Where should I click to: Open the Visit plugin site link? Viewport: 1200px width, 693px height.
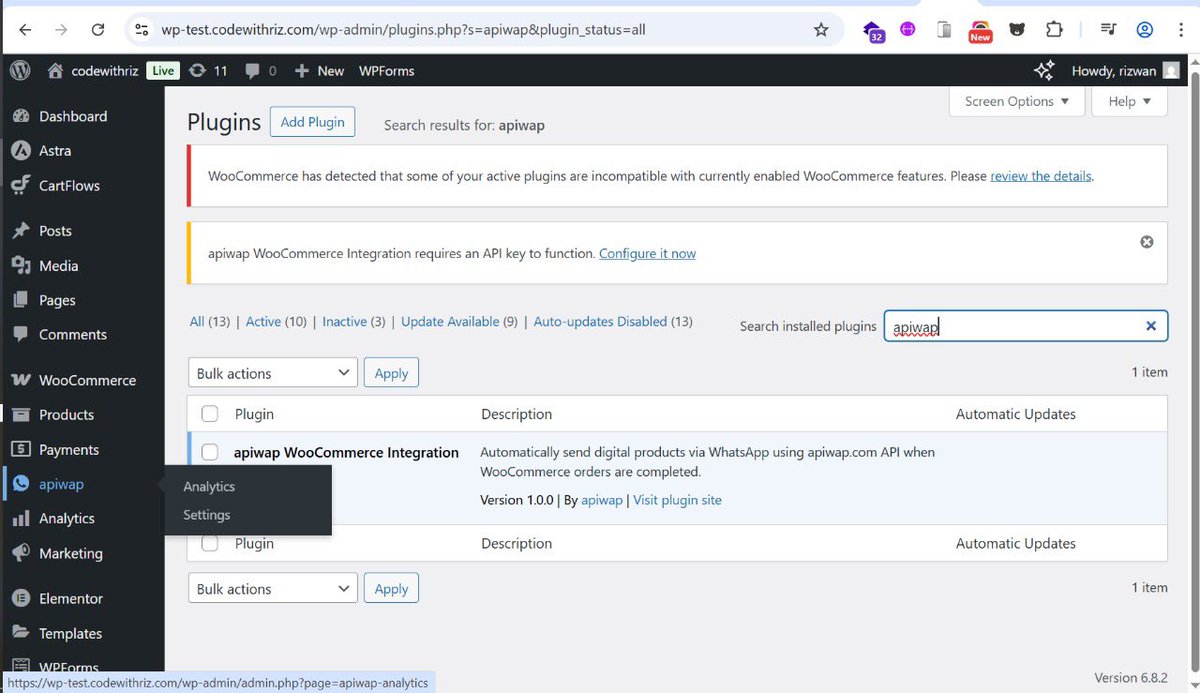click(677, 500)
